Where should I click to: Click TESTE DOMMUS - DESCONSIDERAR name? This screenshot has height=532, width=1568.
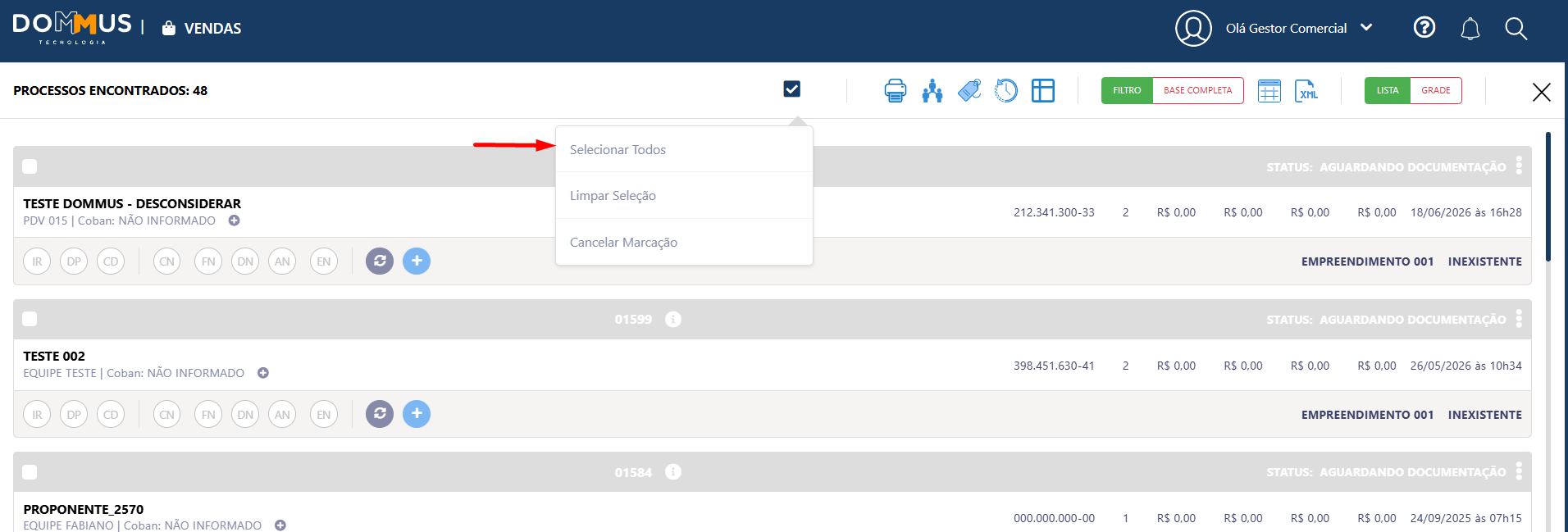point(132,203)
